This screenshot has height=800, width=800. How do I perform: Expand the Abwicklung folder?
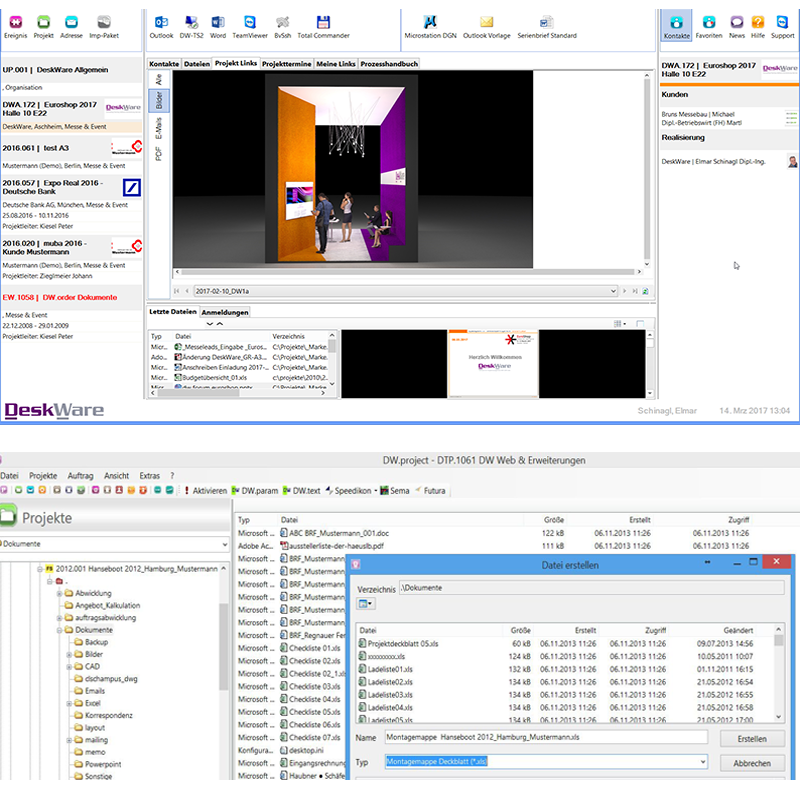[x=59, y=593]
